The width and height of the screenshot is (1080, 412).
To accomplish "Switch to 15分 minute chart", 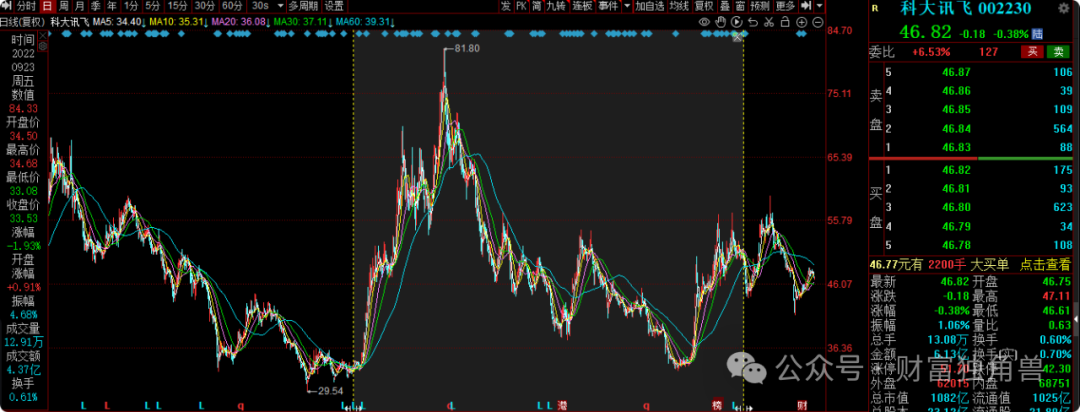I will 177,6.
